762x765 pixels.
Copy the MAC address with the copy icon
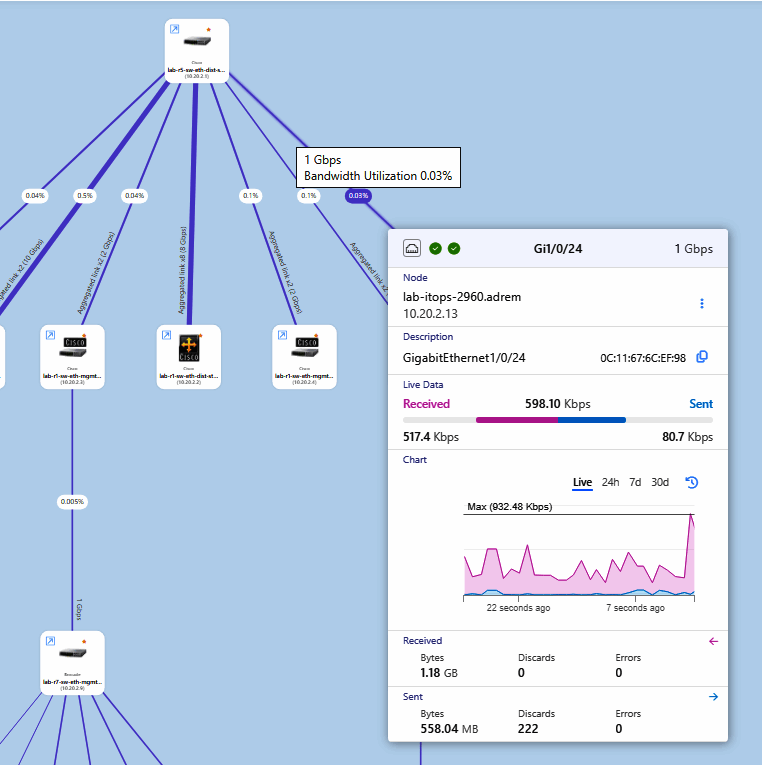pos(702,357)
